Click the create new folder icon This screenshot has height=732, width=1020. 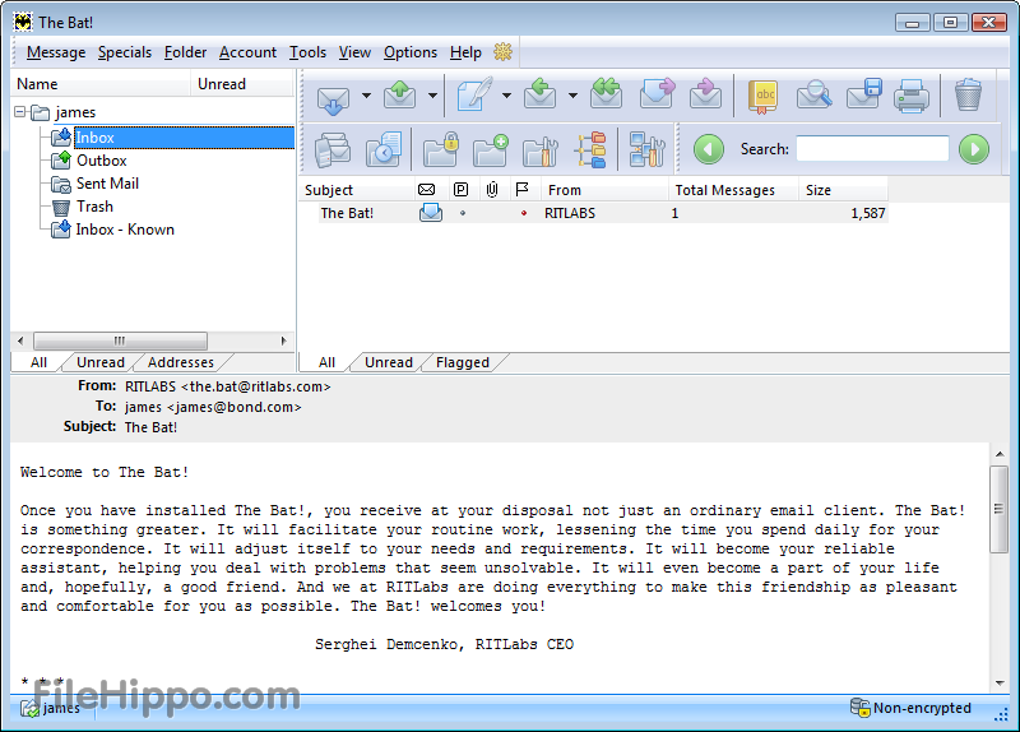[490, 150]
